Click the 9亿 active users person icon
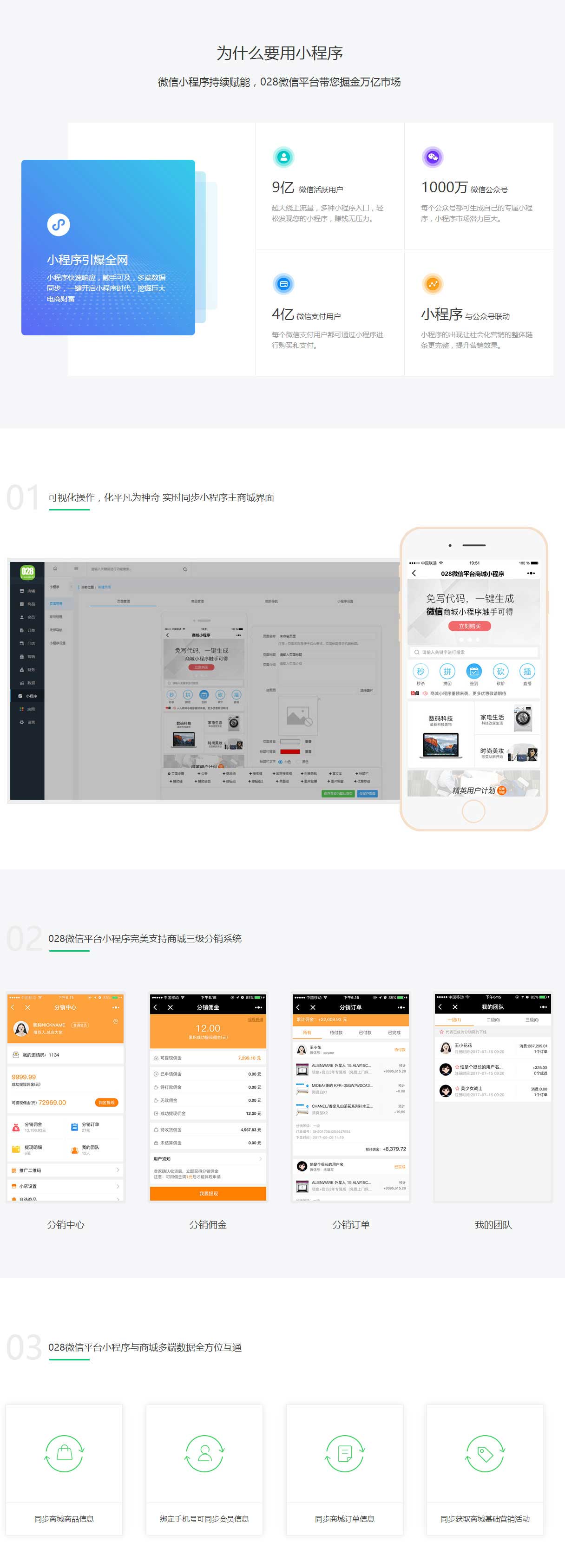 coord(283,157)
